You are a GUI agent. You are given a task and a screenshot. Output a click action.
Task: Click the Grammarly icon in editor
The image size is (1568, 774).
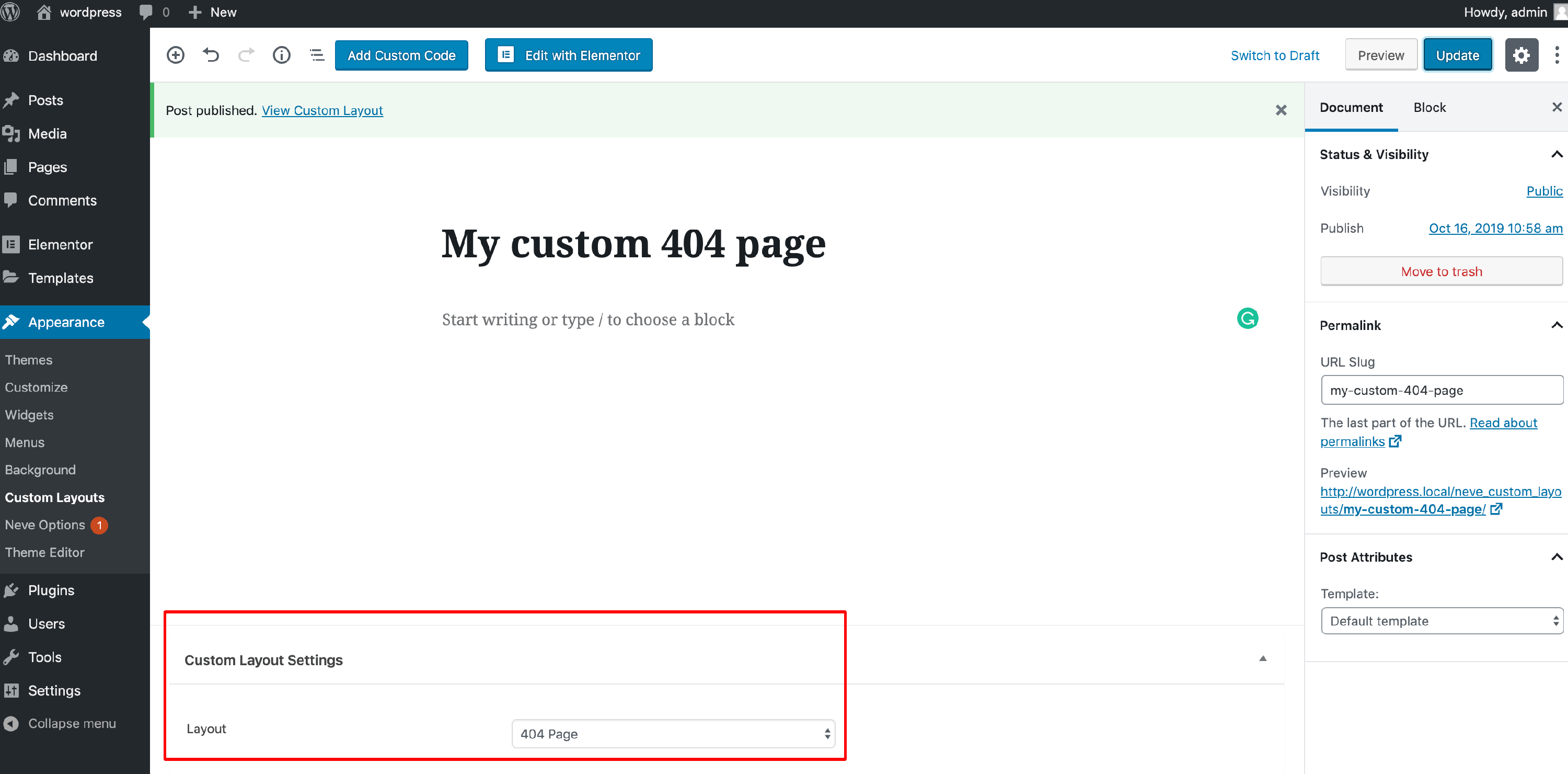(x=1247, y=318)
